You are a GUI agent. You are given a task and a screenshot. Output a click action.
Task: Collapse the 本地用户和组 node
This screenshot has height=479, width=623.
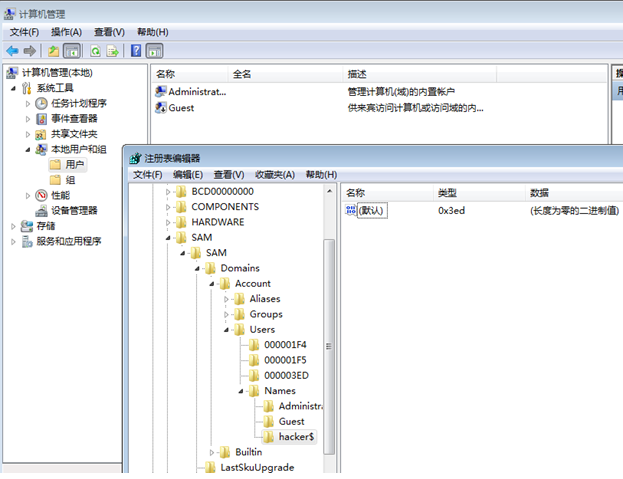(27, 150)
